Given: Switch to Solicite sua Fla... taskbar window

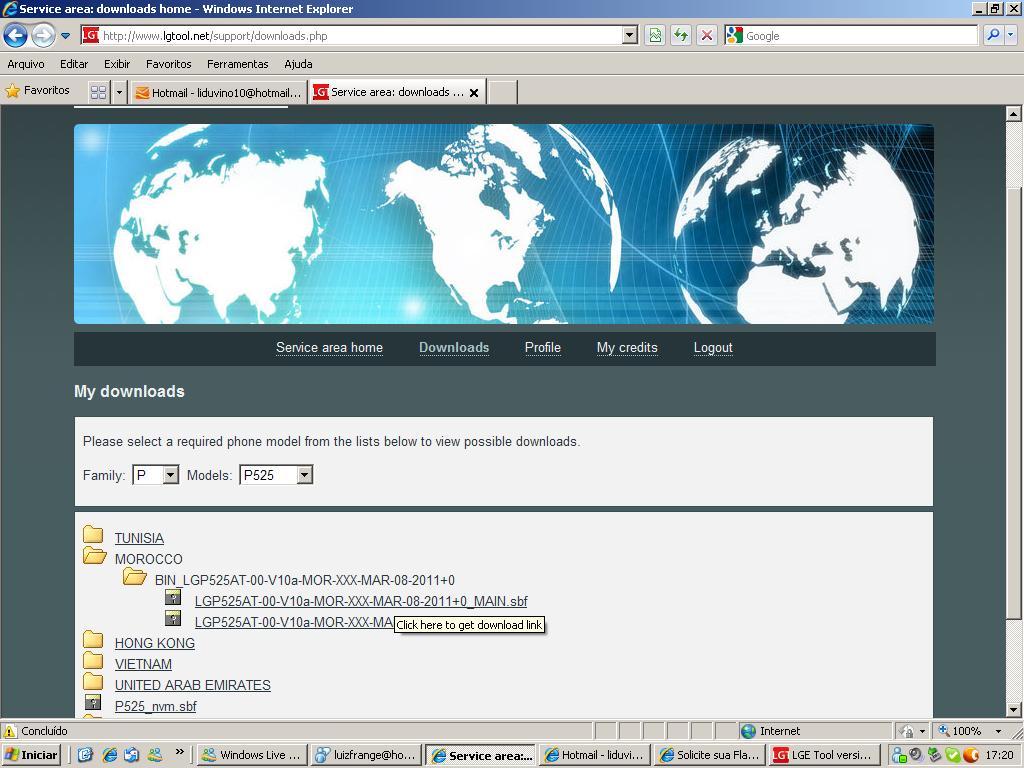Looking at the screenshot, I should click(x=710, y=755).
